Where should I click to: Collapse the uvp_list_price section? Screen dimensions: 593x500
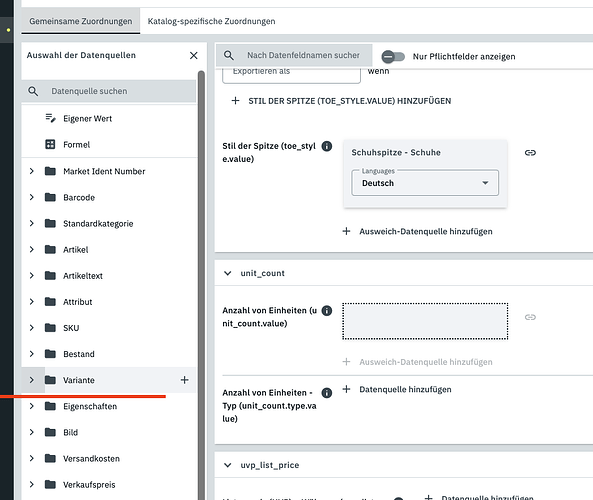tap(227, 465)
